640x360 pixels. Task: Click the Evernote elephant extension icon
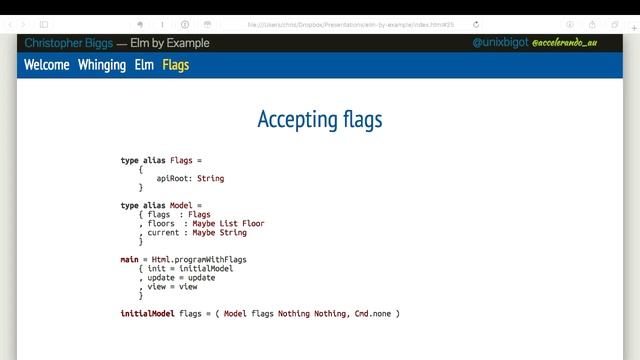click(140, 25)
